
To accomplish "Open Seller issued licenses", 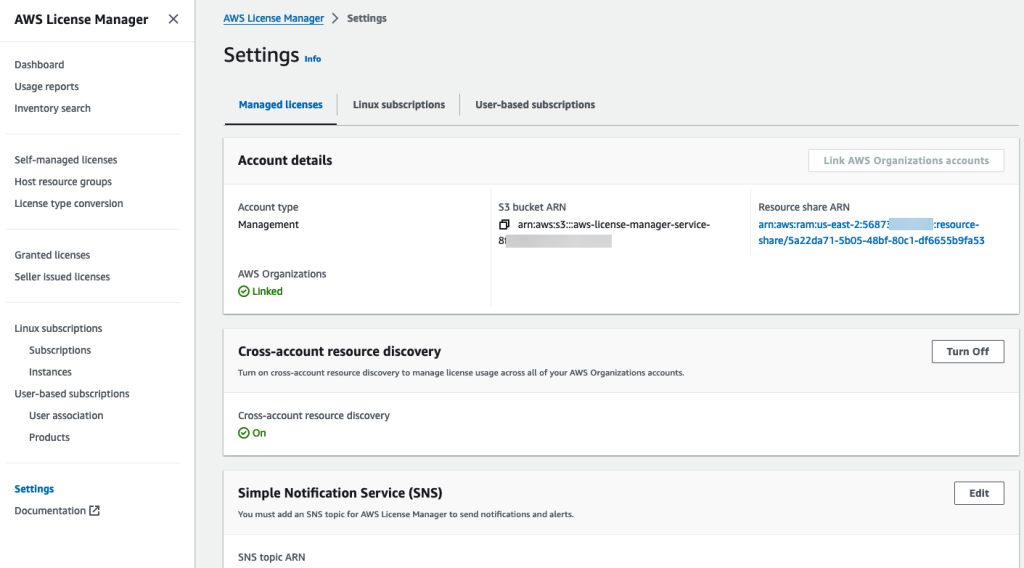I will [x=62, y=277].
